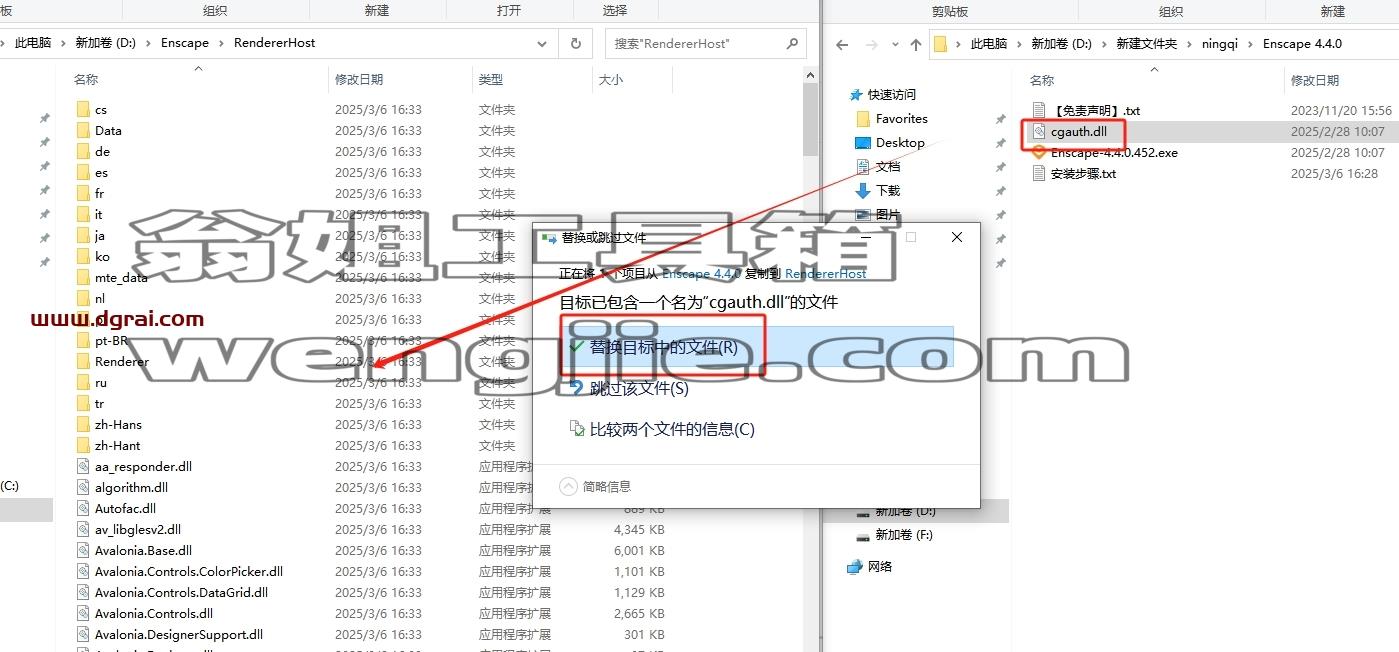Image resolution: width=1399 pixels, height=652 pixels.
Task: Click Enscape 4.4.0 breadcrumb in right address bar
Action: (x=1302, y=44)
